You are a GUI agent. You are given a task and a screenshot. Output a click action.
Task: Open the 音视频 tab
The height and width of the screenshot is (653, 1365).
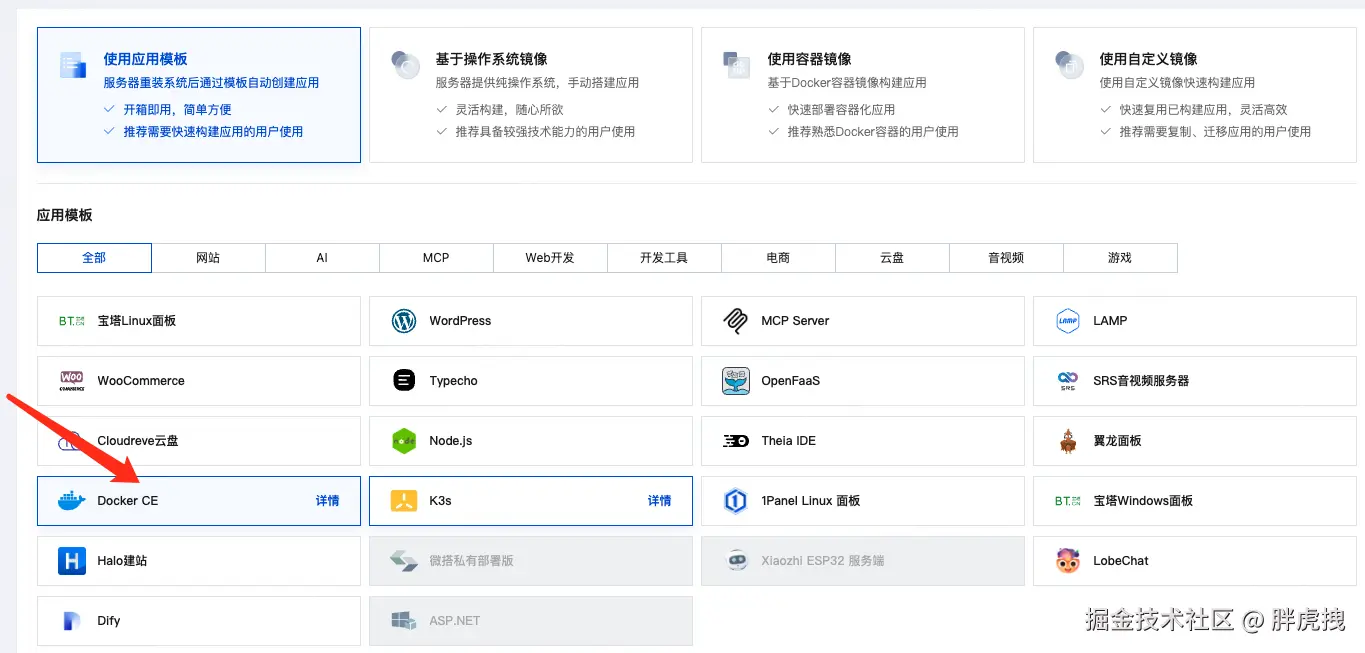pos(1006,258)
